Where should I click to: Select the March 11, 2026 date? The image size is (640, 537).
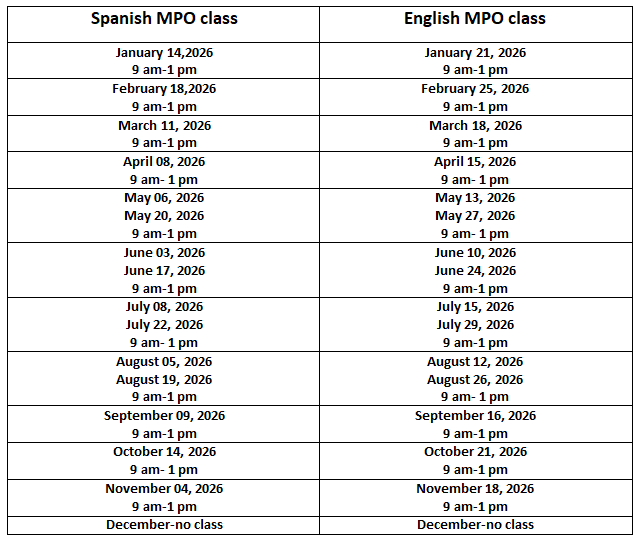click(x=164, y=126)
